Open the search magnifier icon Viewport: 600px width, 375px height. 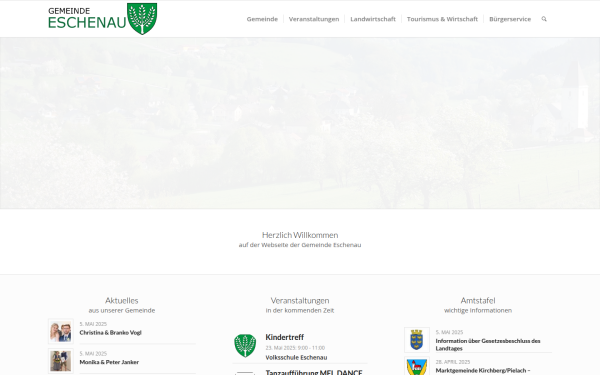click(544, 19)
